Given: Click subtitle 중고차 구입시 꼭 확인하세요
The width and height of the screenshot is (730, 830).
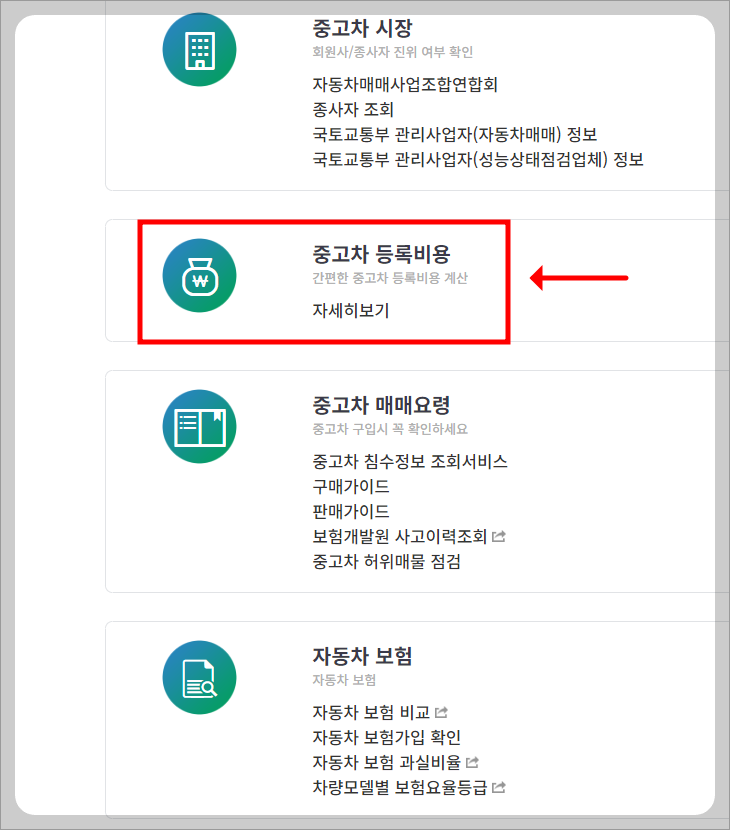Looking at the screenshot, I should click(390, 429).
